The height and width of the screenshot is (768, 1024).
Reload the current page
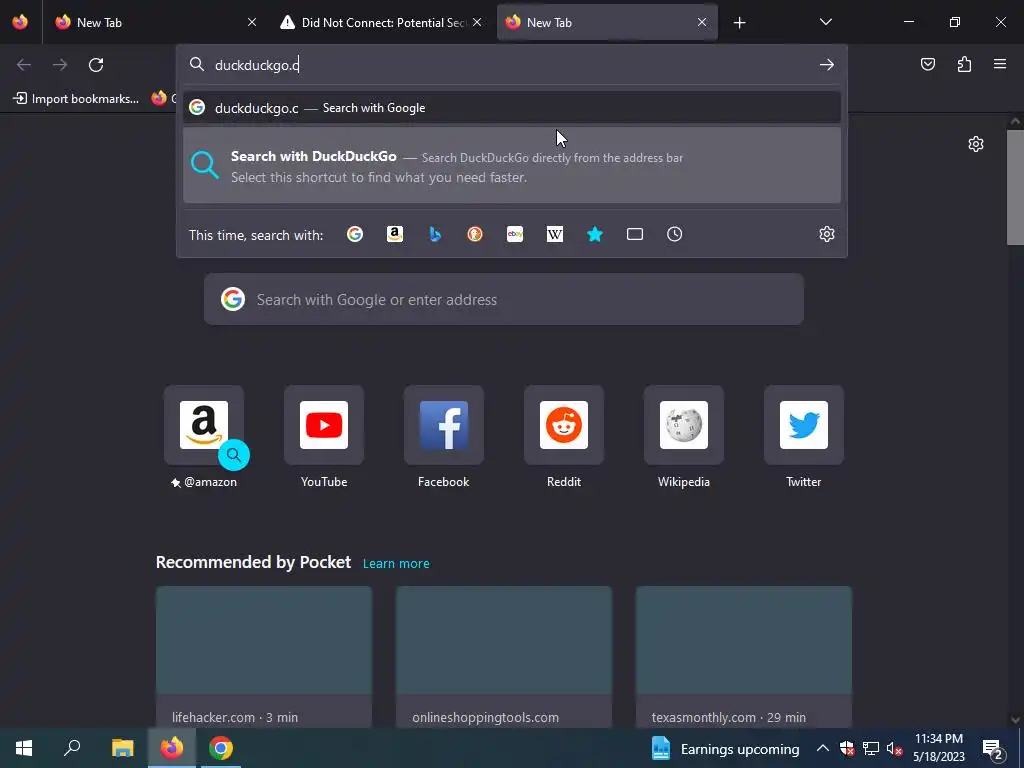(96, 65)
